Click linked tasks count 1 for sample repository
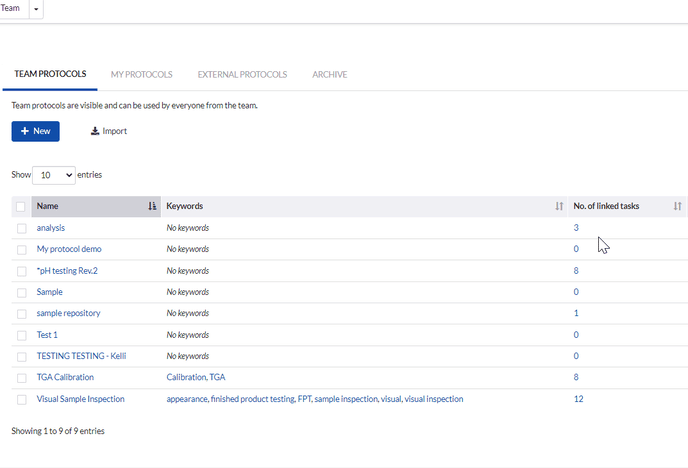 click(576, 313)
